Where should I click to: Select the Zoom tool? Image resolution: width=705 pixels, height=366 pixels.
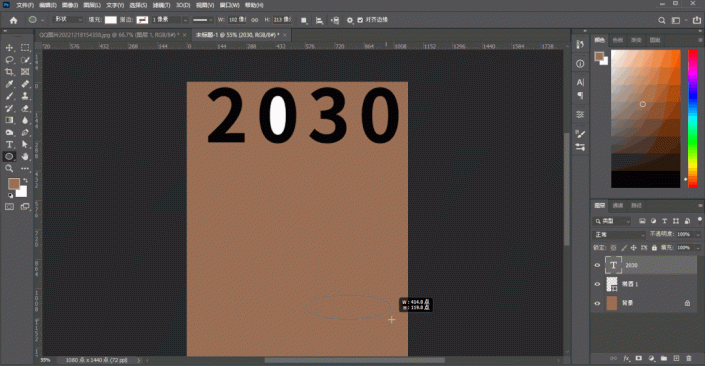(9, 169)
